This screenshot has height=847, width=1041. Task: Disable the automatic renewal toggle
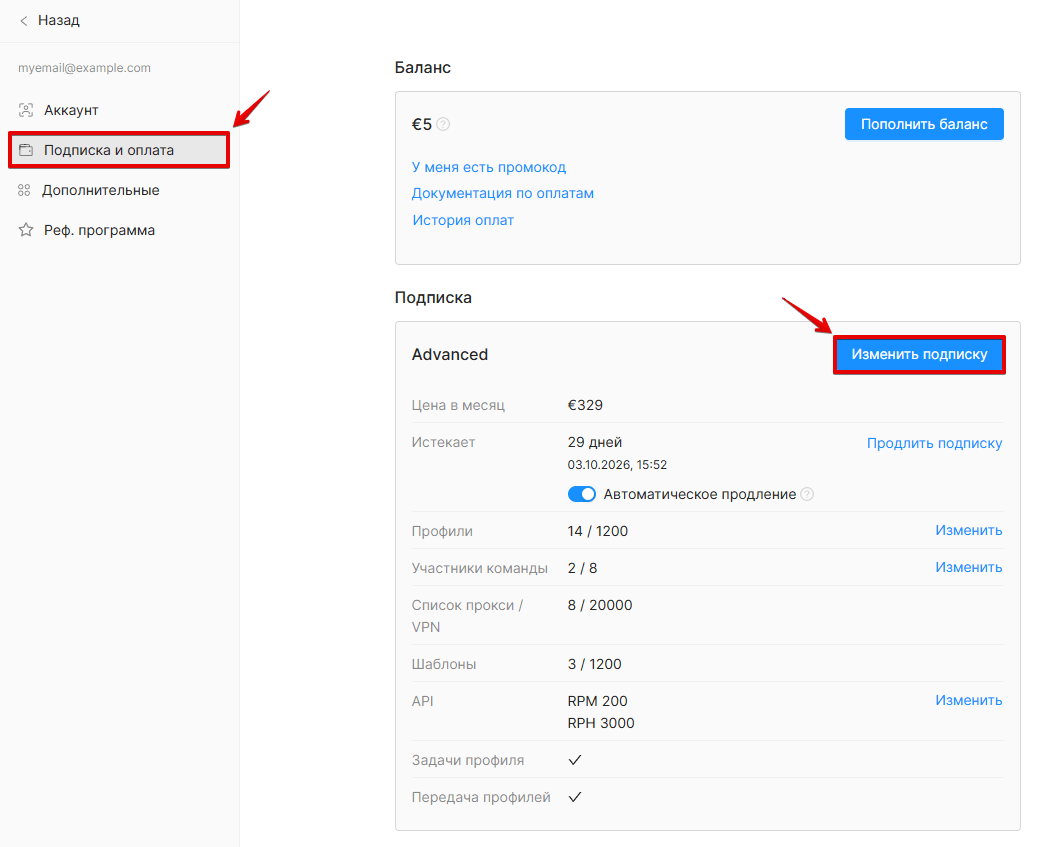click(582, 495)
